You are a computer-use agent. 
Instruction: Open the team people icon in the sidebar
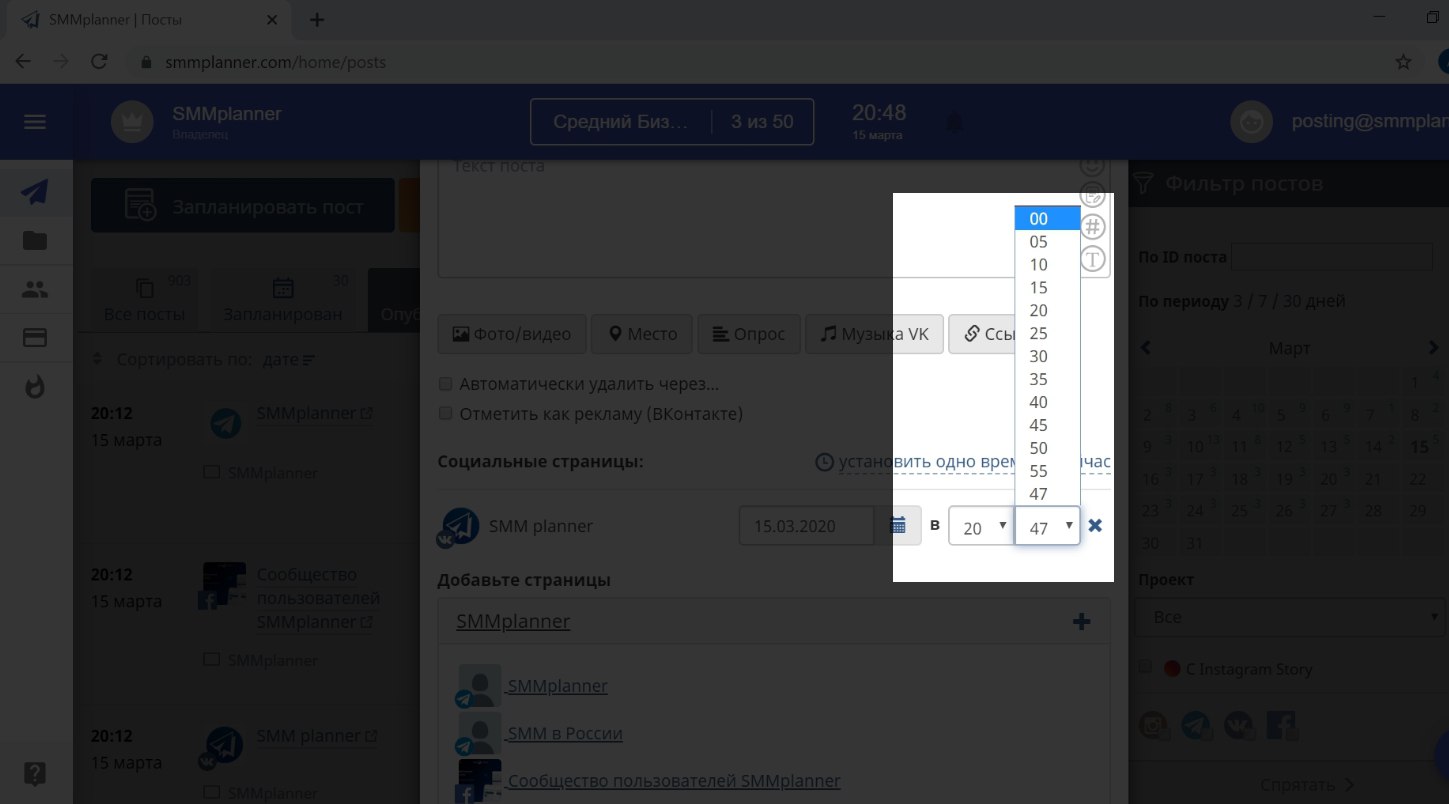[x=35, y=290]
